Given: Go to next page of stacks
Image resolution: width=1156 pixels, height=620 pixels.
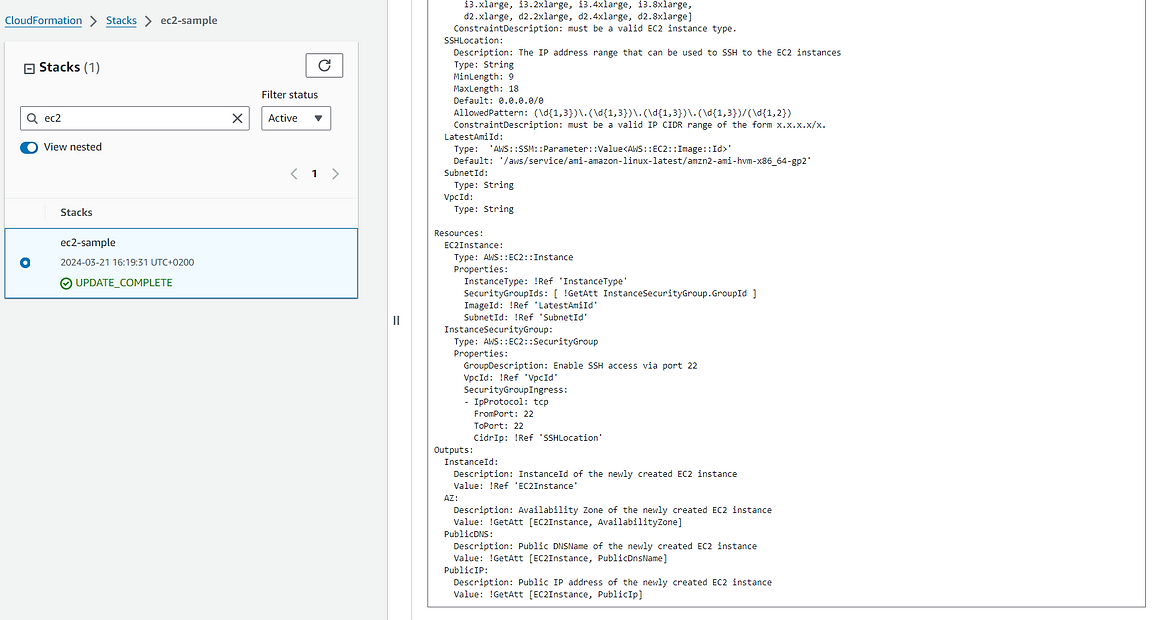Looking at the screenshot, I should tap(335, 174).
